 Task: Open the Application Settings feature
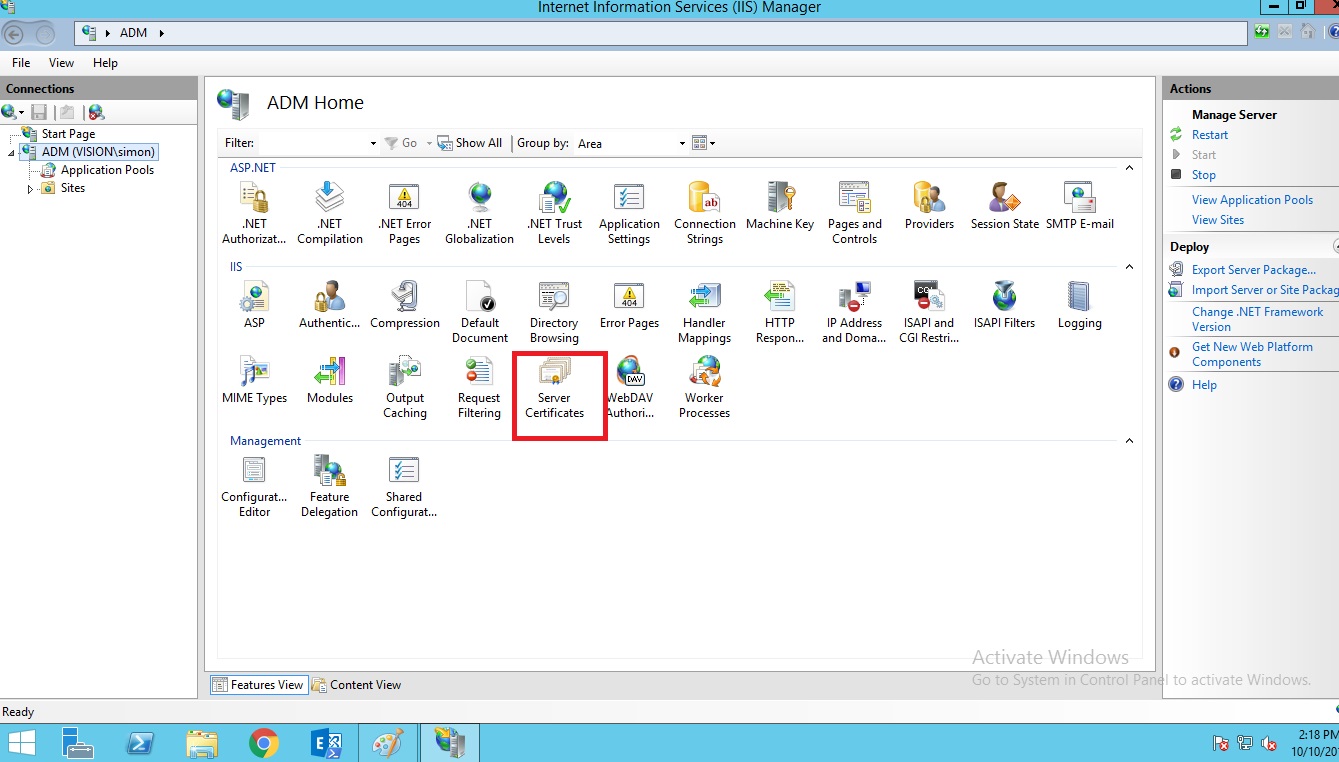coord(629,213)
